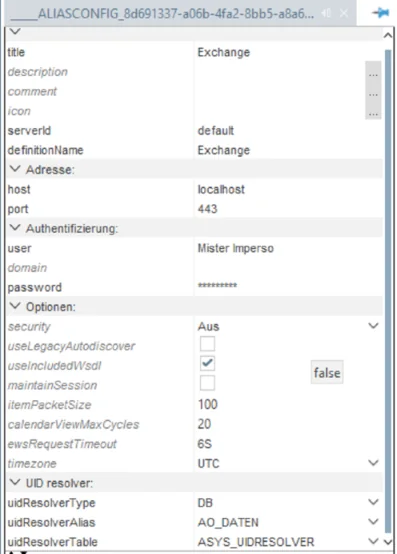397x554 pixels.
Task: Enable the maintainSession checkbox
Action: pos(207,383)
